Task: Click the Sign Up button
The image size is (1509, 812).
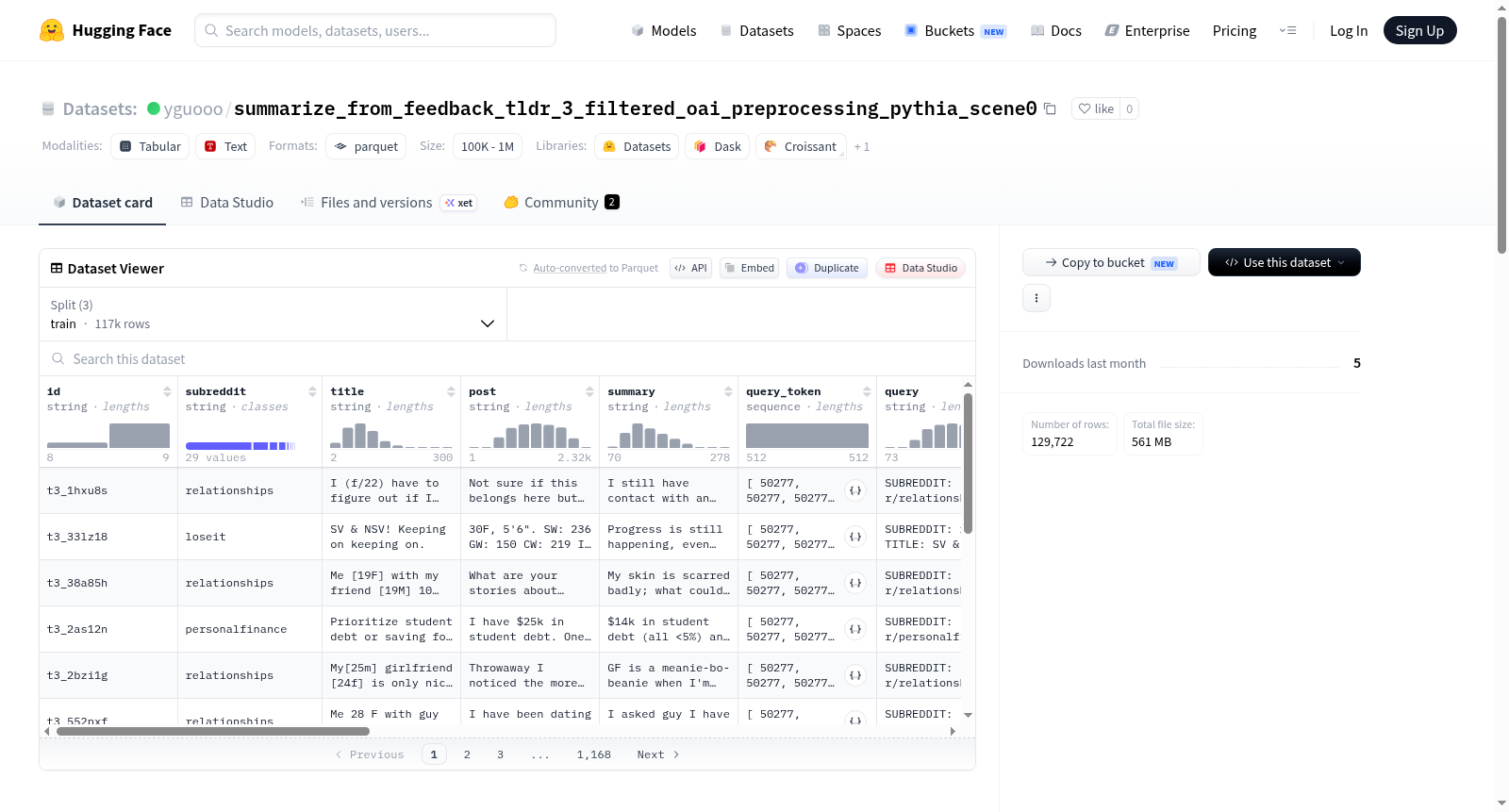Action: 1420,30
